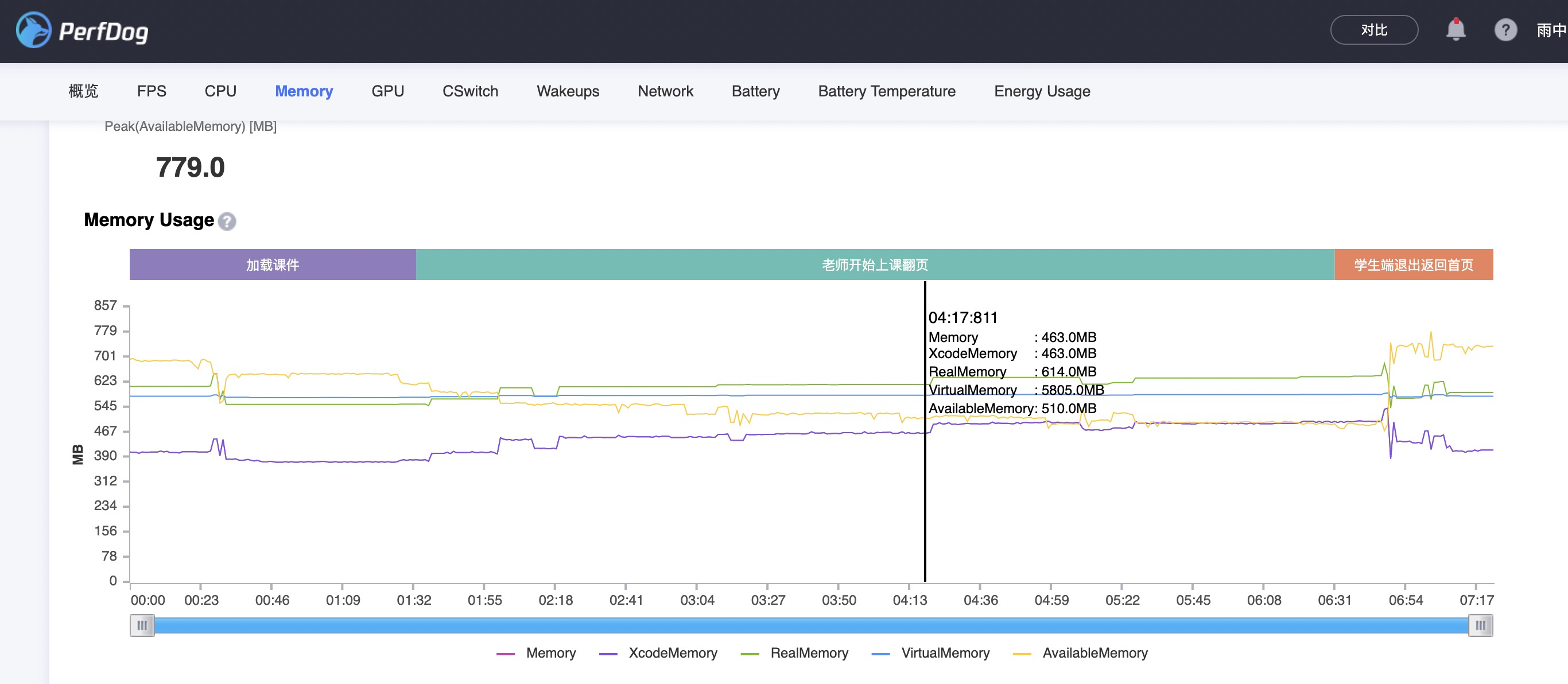Click the 00:00 x-axis label
The height and width of the screenshot is (684, 1568).
[148, 600]
